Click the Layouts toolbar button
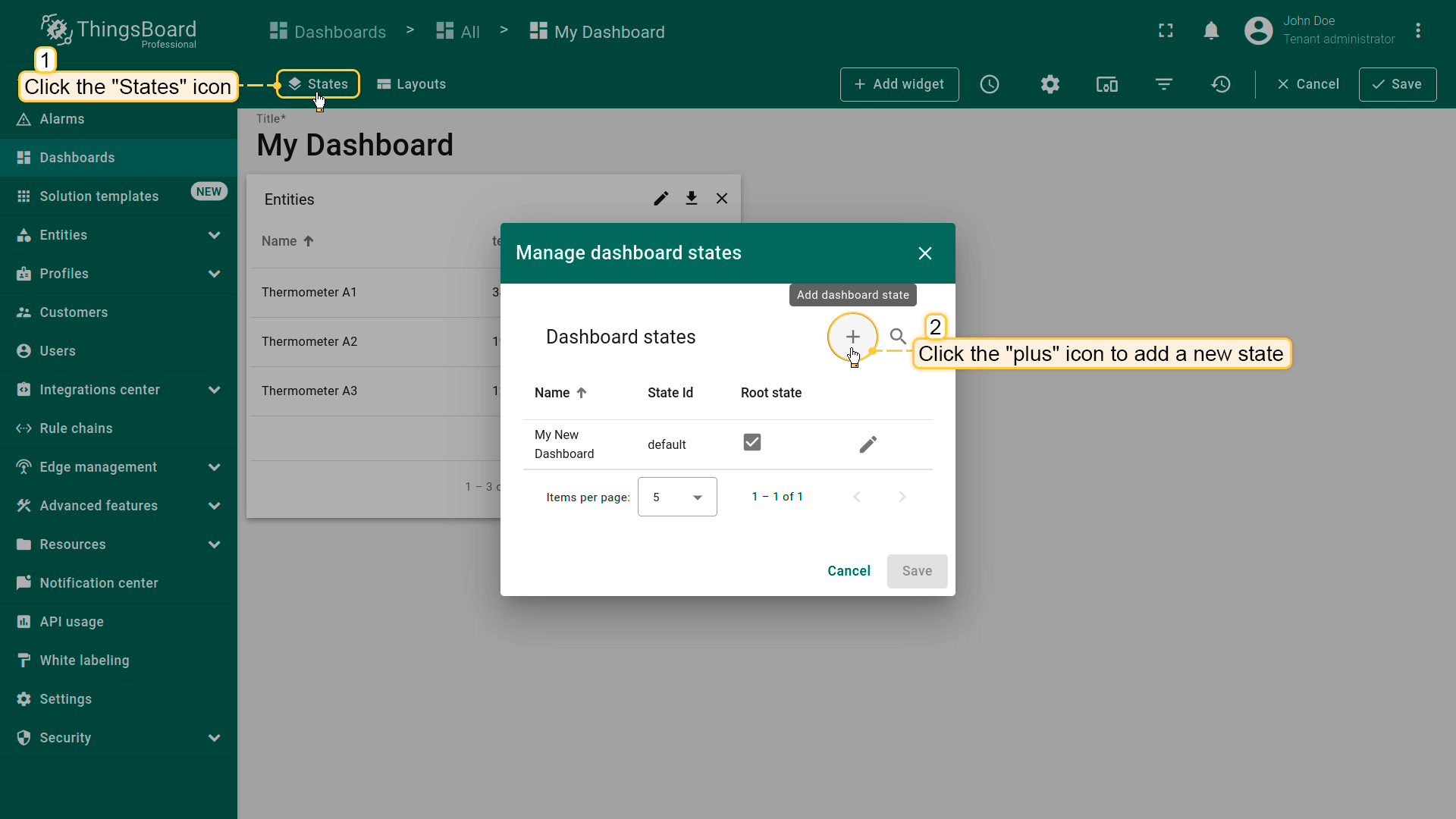The image size is (1456, 819). [x=412, y=84]
